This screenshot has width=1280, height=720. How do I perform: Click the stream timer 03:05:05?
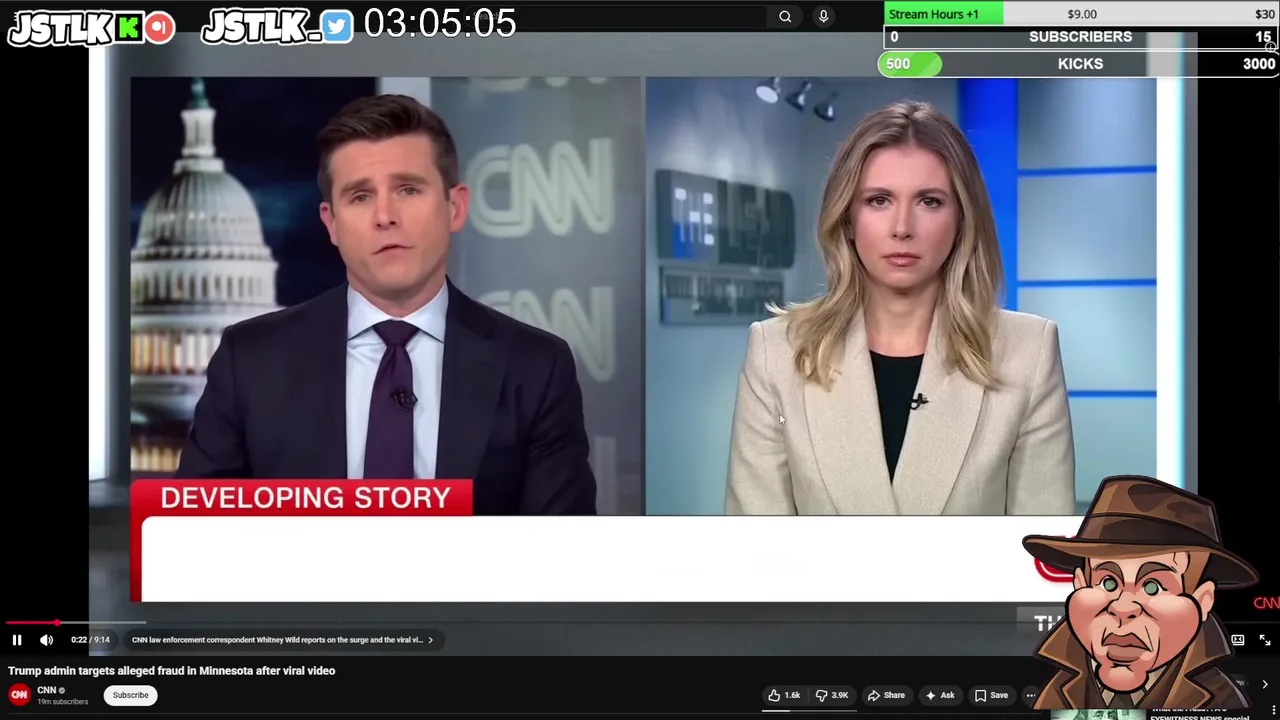tap(440, 23)
